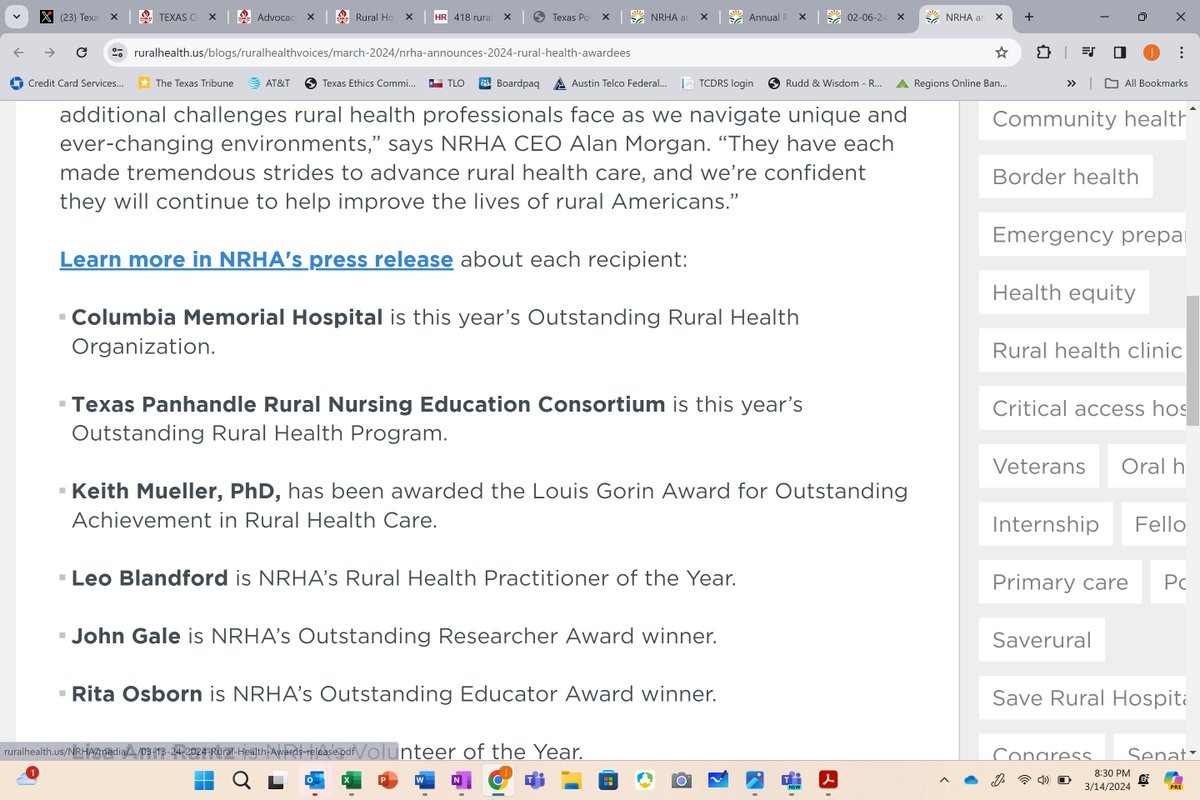Switch to the 418 rural tab
This screenshot has height=800, width=1200.
[471, 17]
